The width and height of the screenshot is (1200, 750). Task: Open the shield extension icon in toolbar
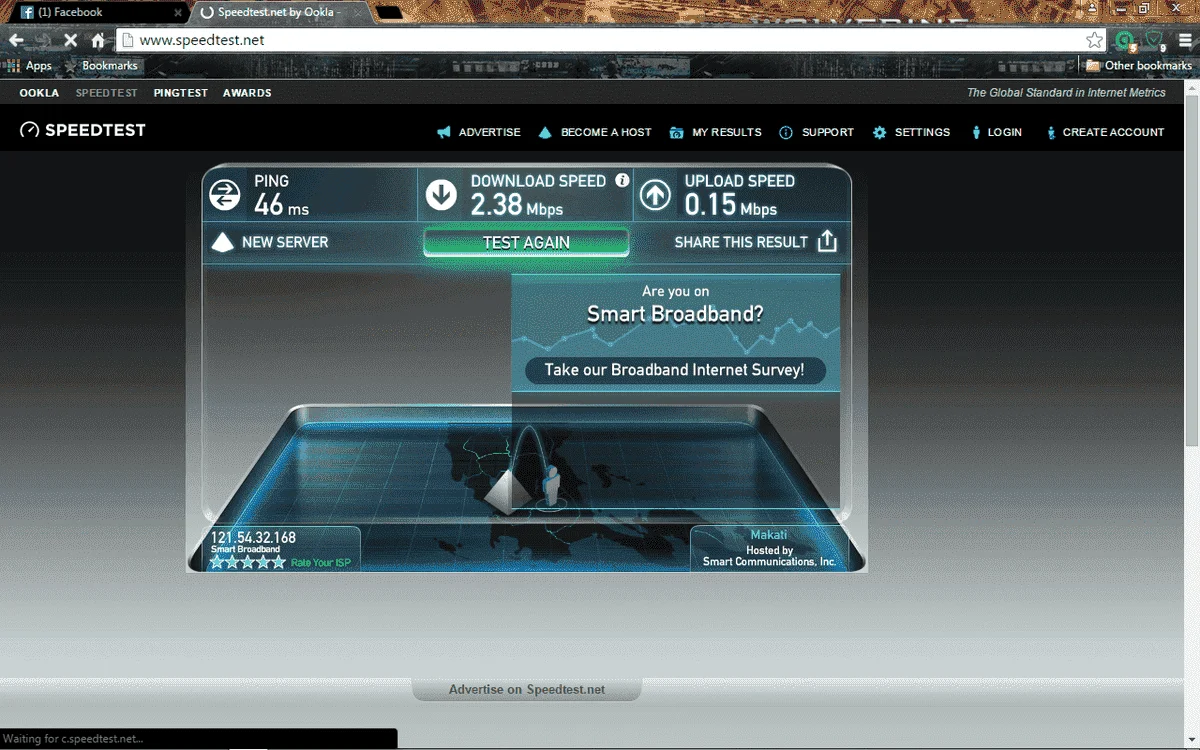coord(1156,41)
